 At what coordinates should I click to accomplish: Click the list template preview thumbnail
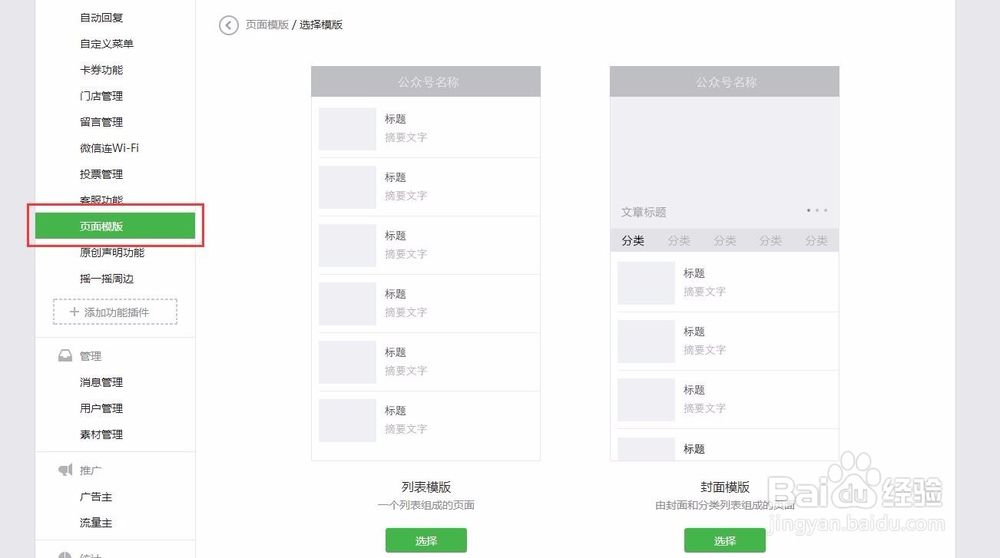426,263
